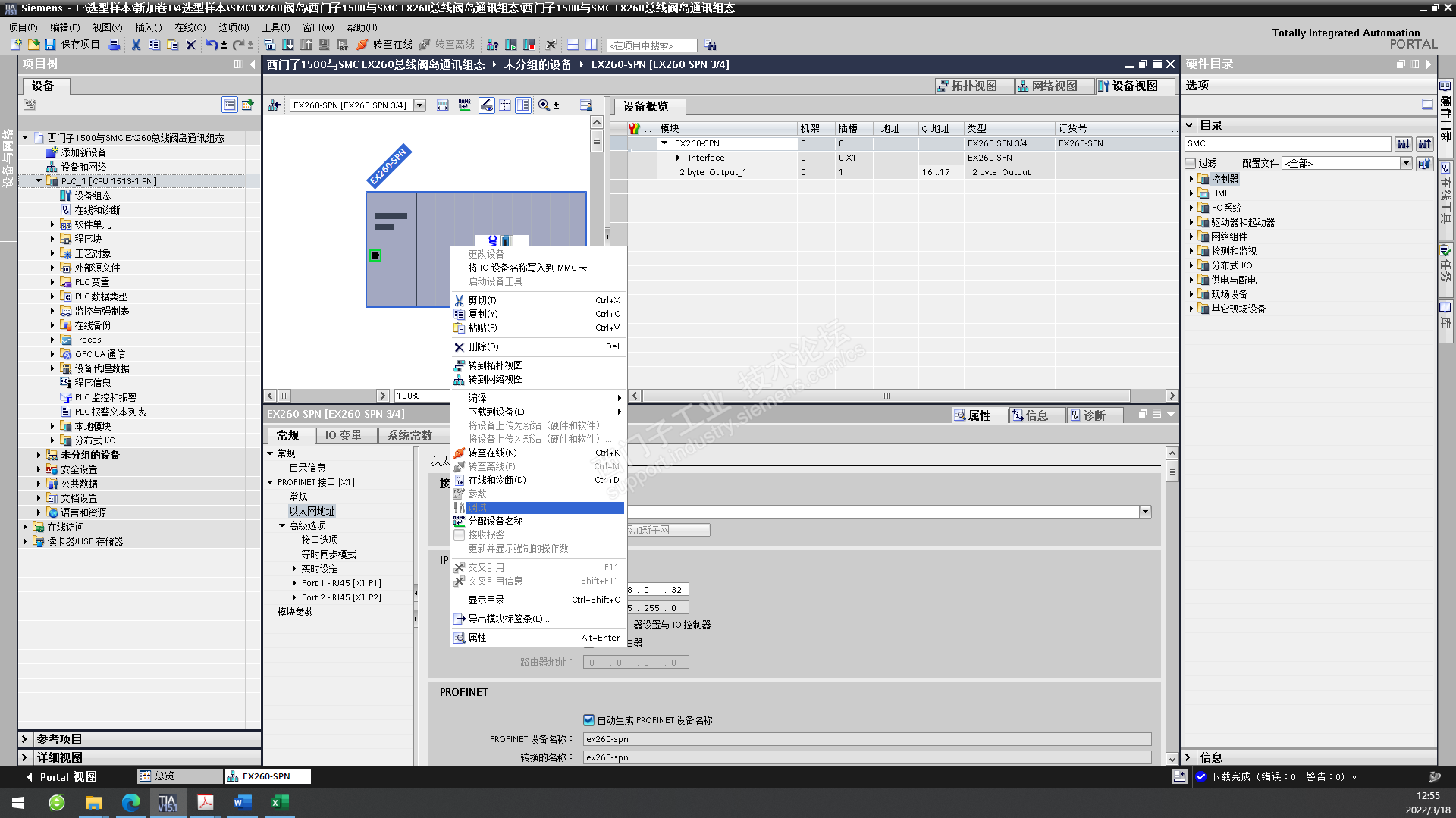Viewport: 1456px width, 818px height.
Task: Expand the 现场设备 catalog folder
Action: click(1191, 294)
